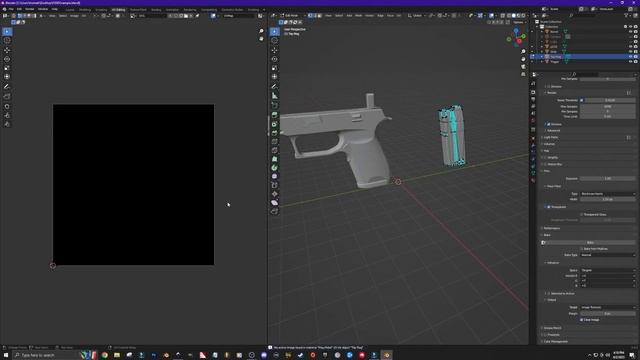The image size is (640, 360).
Task: Select the Loop Cut tool
Action: point(275,142)
